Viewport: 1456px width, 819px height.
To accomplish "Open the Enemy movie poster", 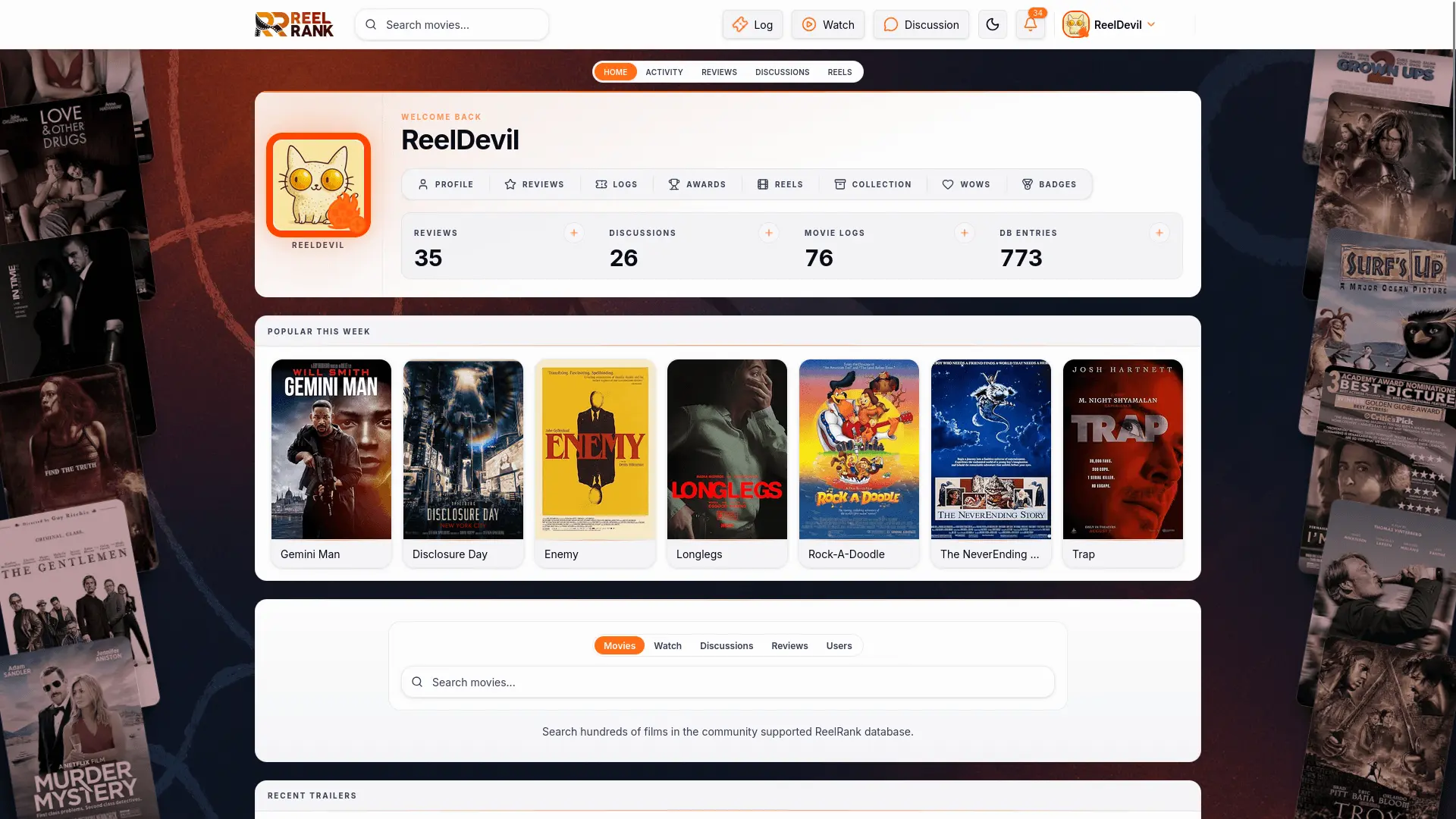I will (x=595, y=449).
